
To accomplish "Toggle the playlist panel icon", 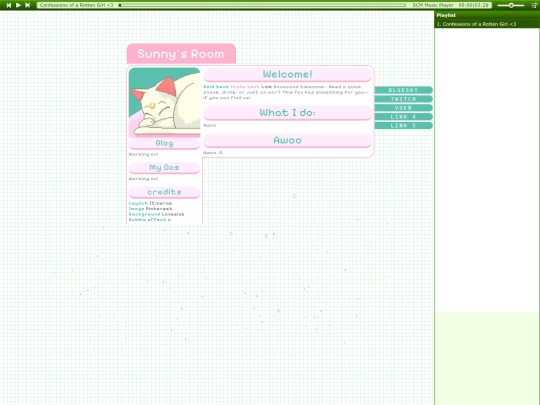I will [x=534, y=5].
